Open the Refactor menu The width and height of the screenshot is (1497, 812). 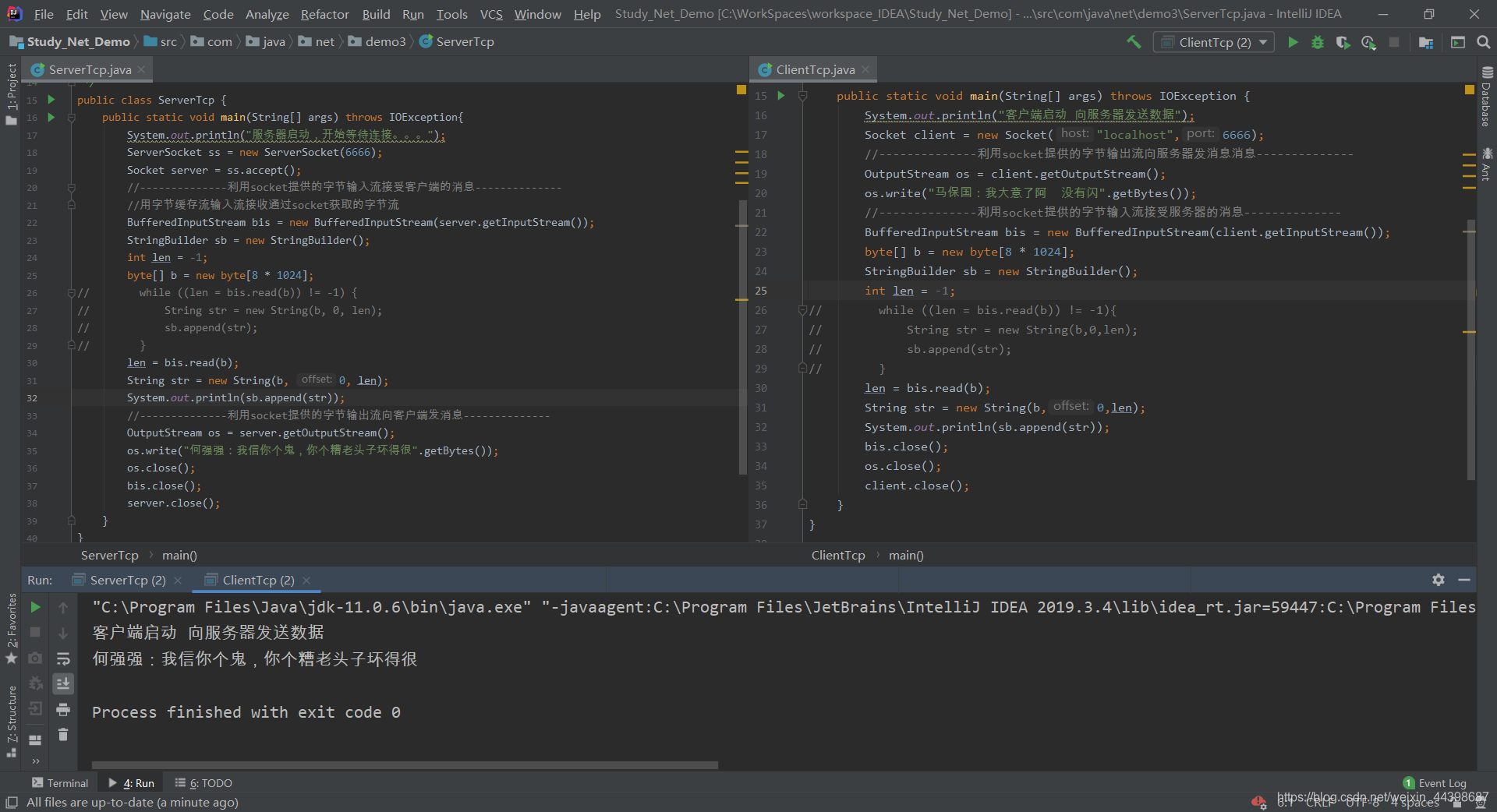[x=325, y=14]
